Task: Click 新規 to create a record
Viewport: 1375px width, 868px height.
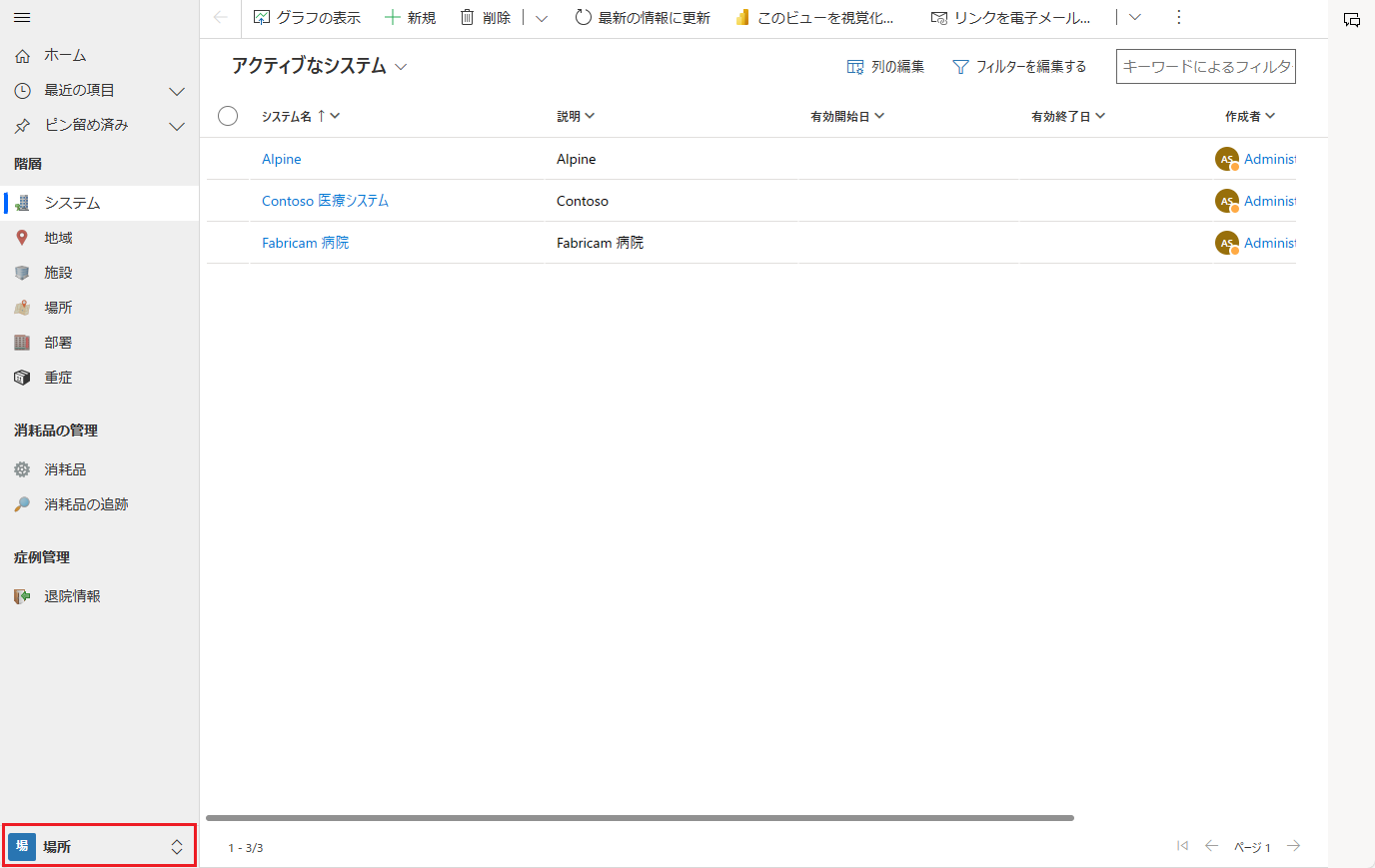Action: tap(411, 18)
